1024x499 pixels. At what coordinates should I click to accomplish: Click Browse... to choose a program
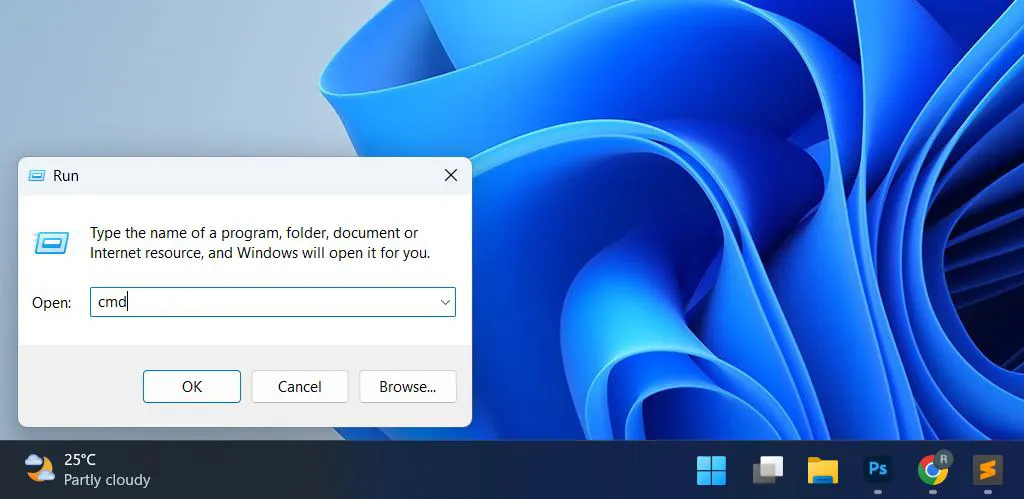(408, 387)
